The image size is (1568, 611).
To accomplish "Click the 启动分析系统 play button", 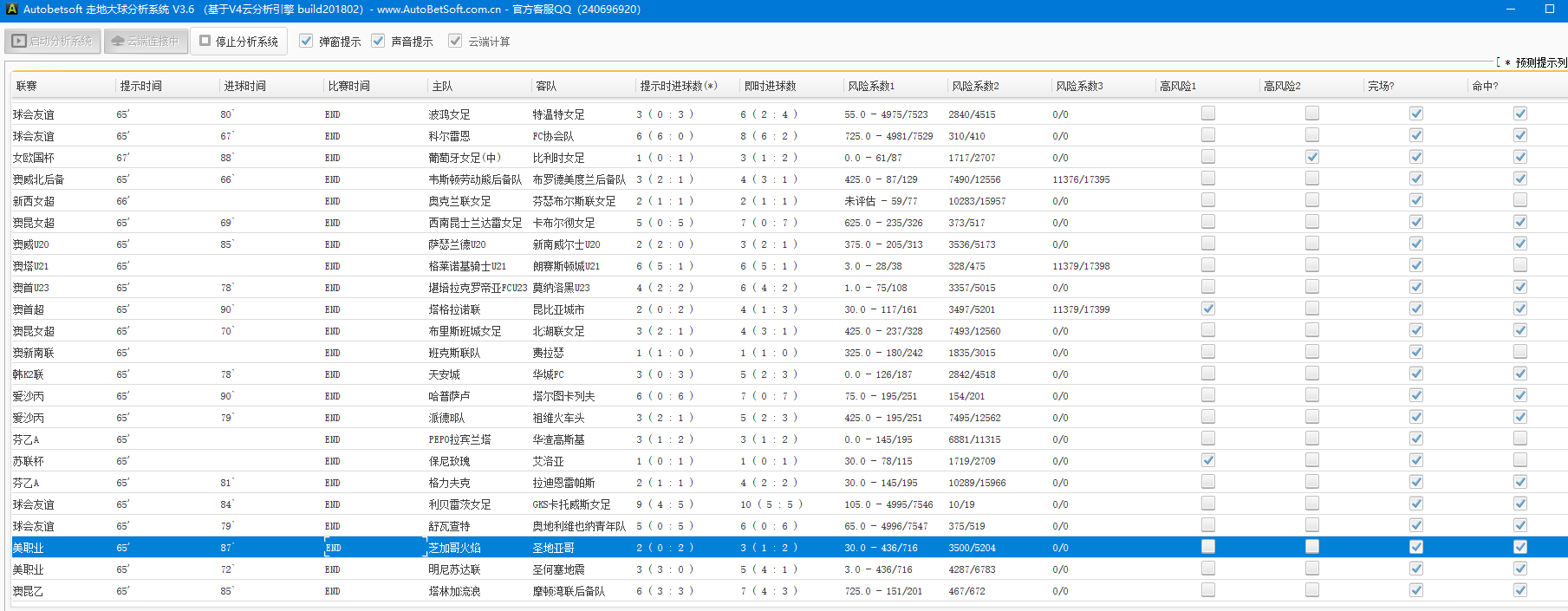I will (53, 41).
